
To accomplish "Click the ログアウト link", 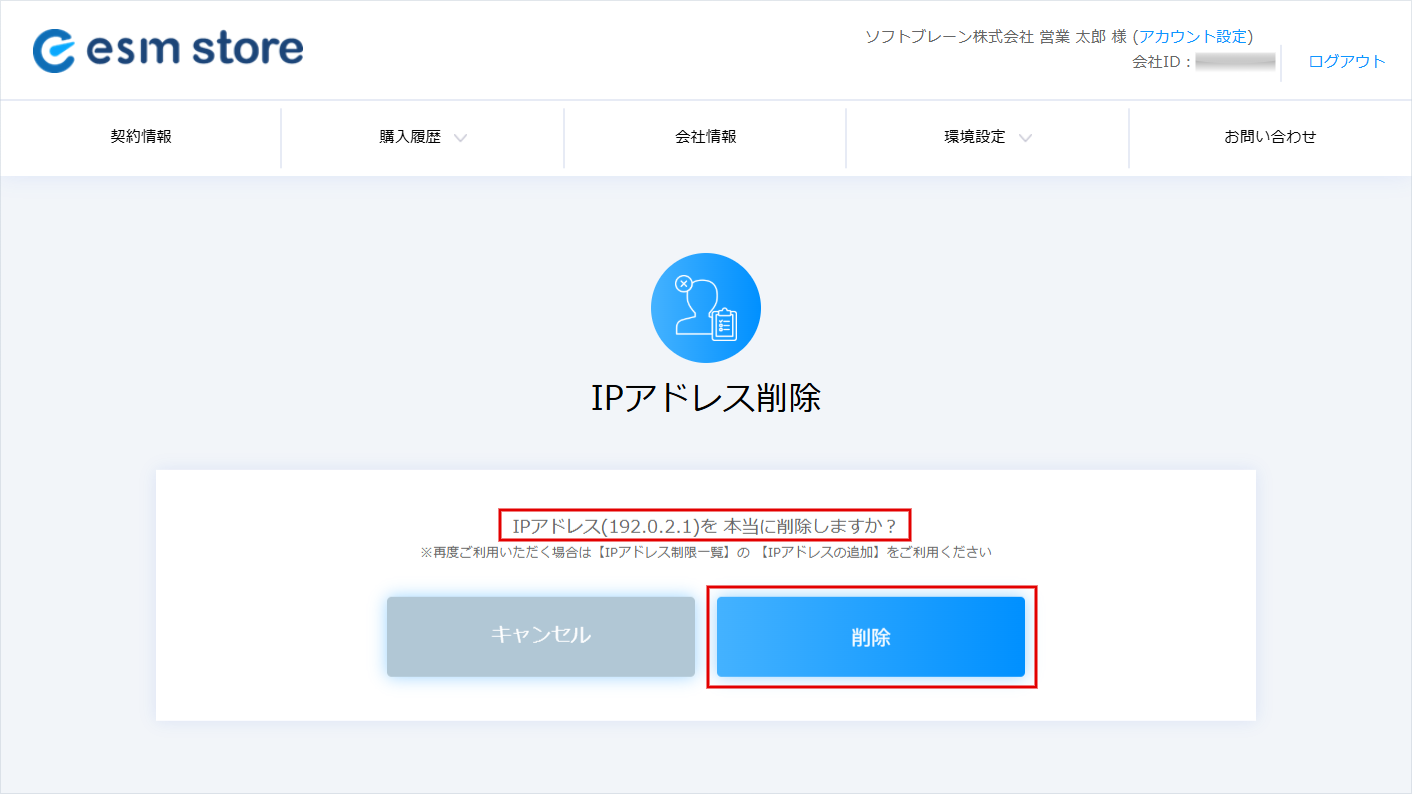I will point(1346,62).
